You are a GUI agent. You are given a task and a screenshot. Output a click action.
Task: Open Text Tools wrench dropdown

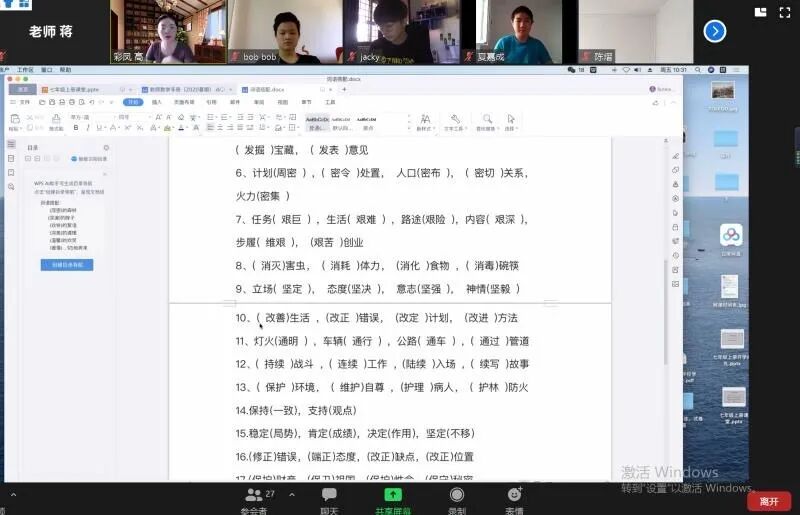tap(455, 123)
